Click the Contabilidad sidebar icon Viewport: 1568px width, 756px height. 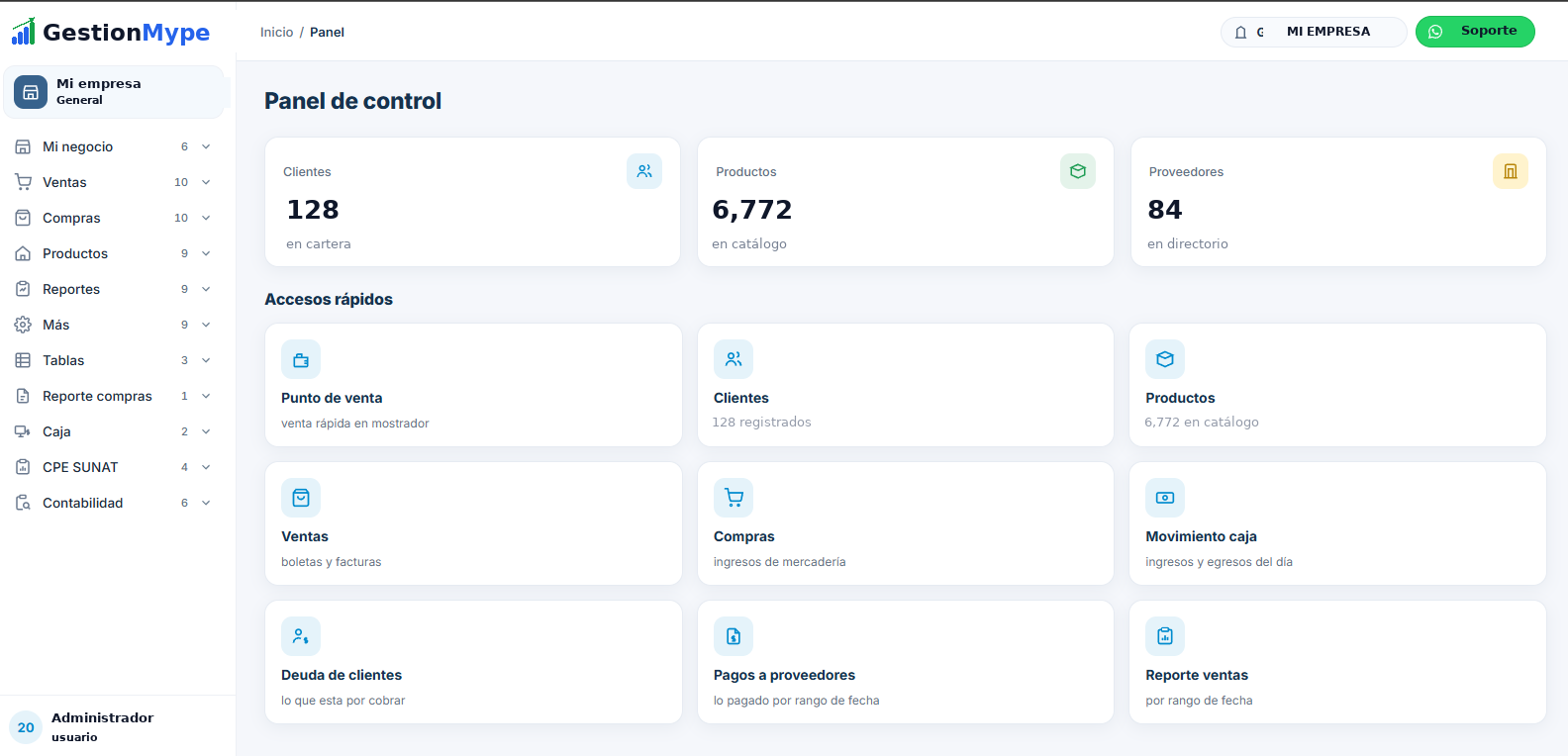coord(23,503)
